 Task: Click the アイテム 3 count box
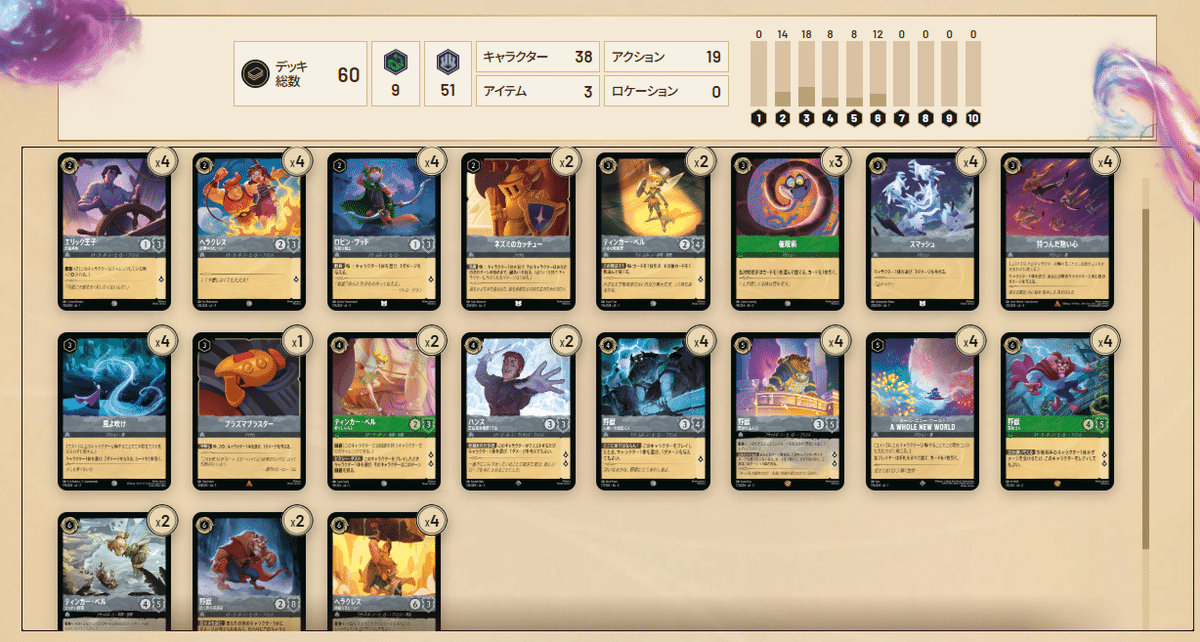click(x=537, y=92)
